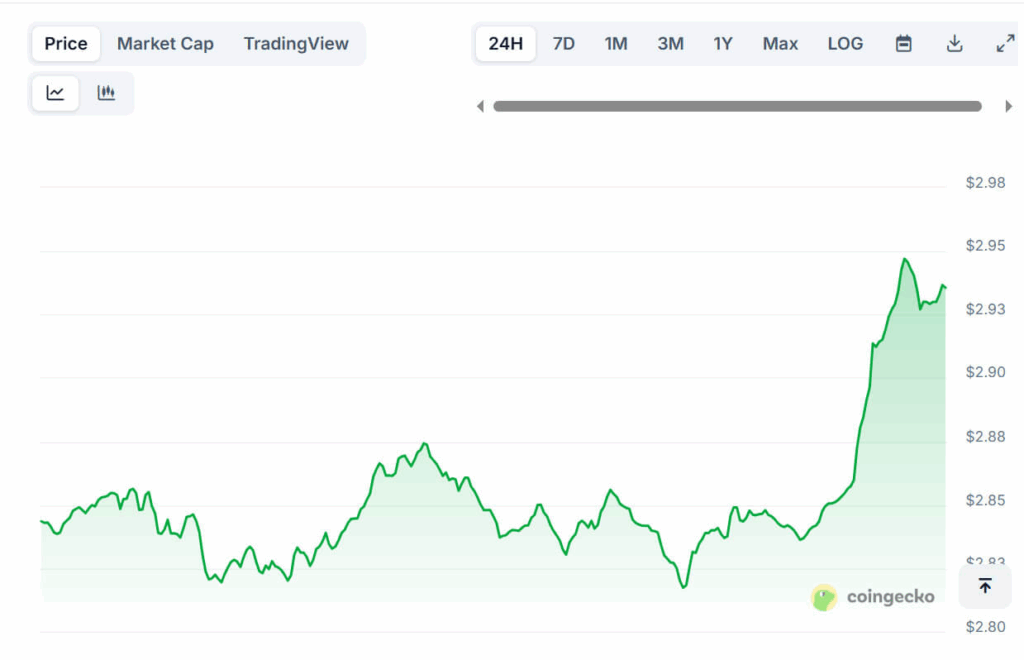Select the 24H time range
Screen dimensions: 1024x660
(506, 44)
